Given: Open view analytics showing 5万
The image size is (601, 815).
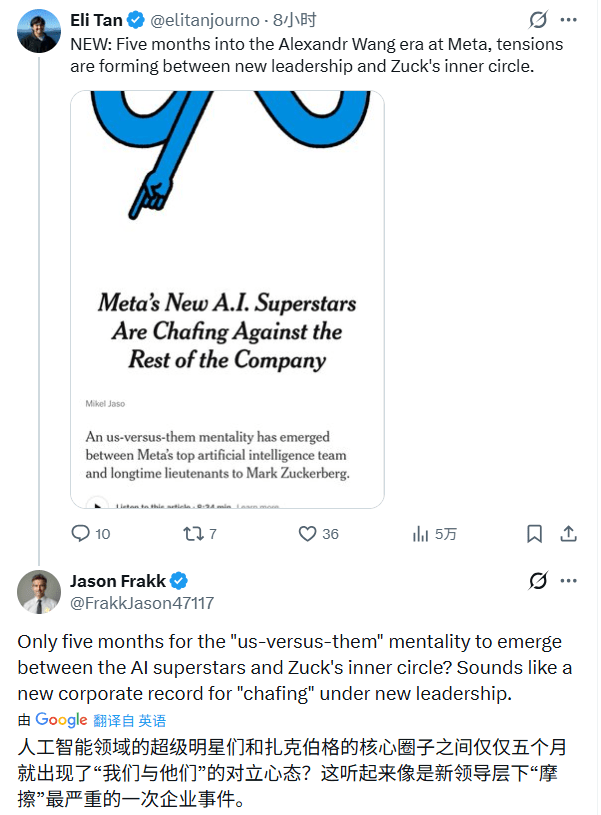Looking at the screenshot, I should coord(421,534).
